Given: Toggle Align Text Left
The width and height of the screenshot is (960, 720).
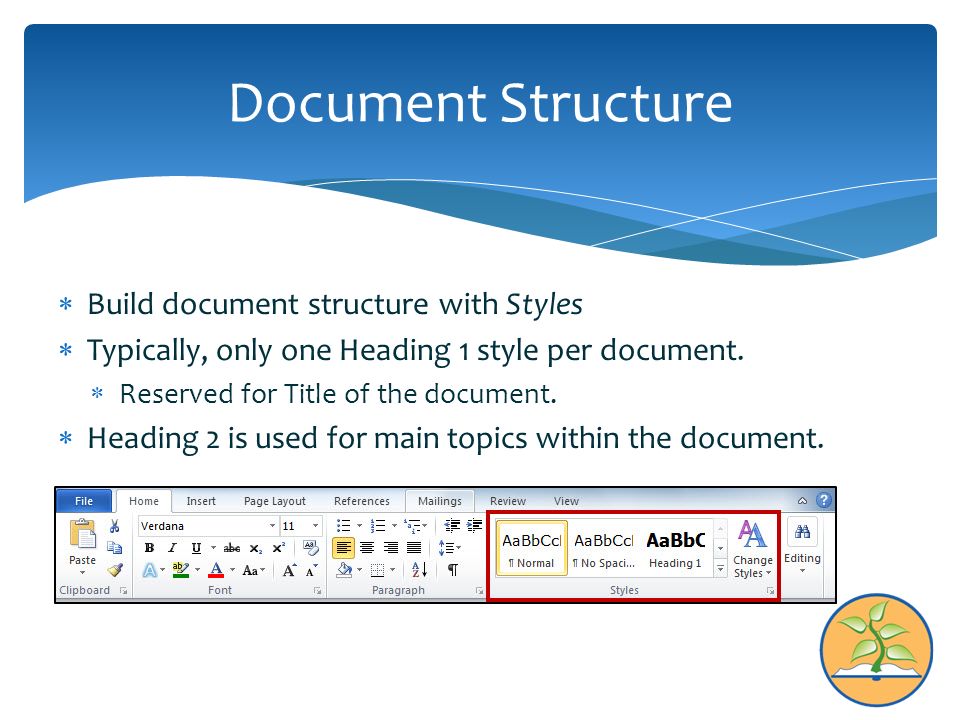Looking at the screenshot, I should [x=343, y=547].
